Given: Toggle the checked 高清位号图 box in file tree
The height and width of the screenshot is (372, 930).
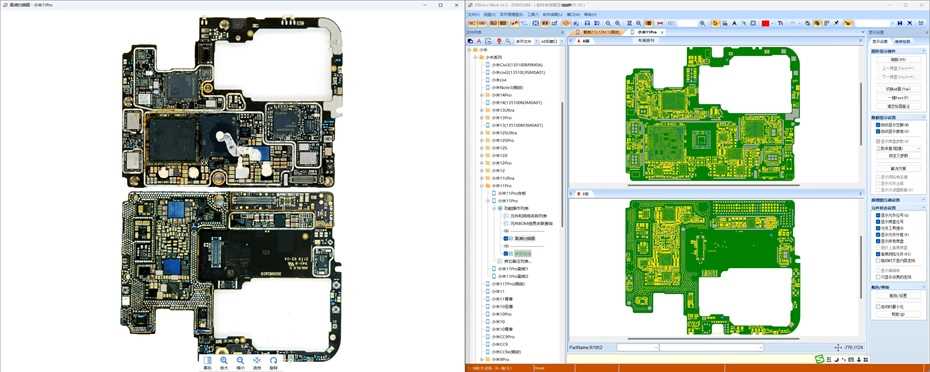Looking at the screenshot, I should 505,239.
